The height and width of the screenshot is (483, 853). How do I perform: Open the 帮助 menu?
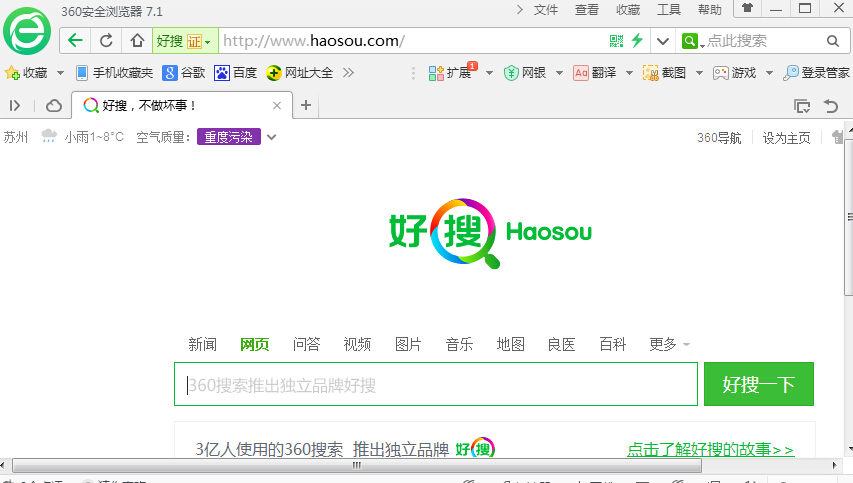[709, 10]
